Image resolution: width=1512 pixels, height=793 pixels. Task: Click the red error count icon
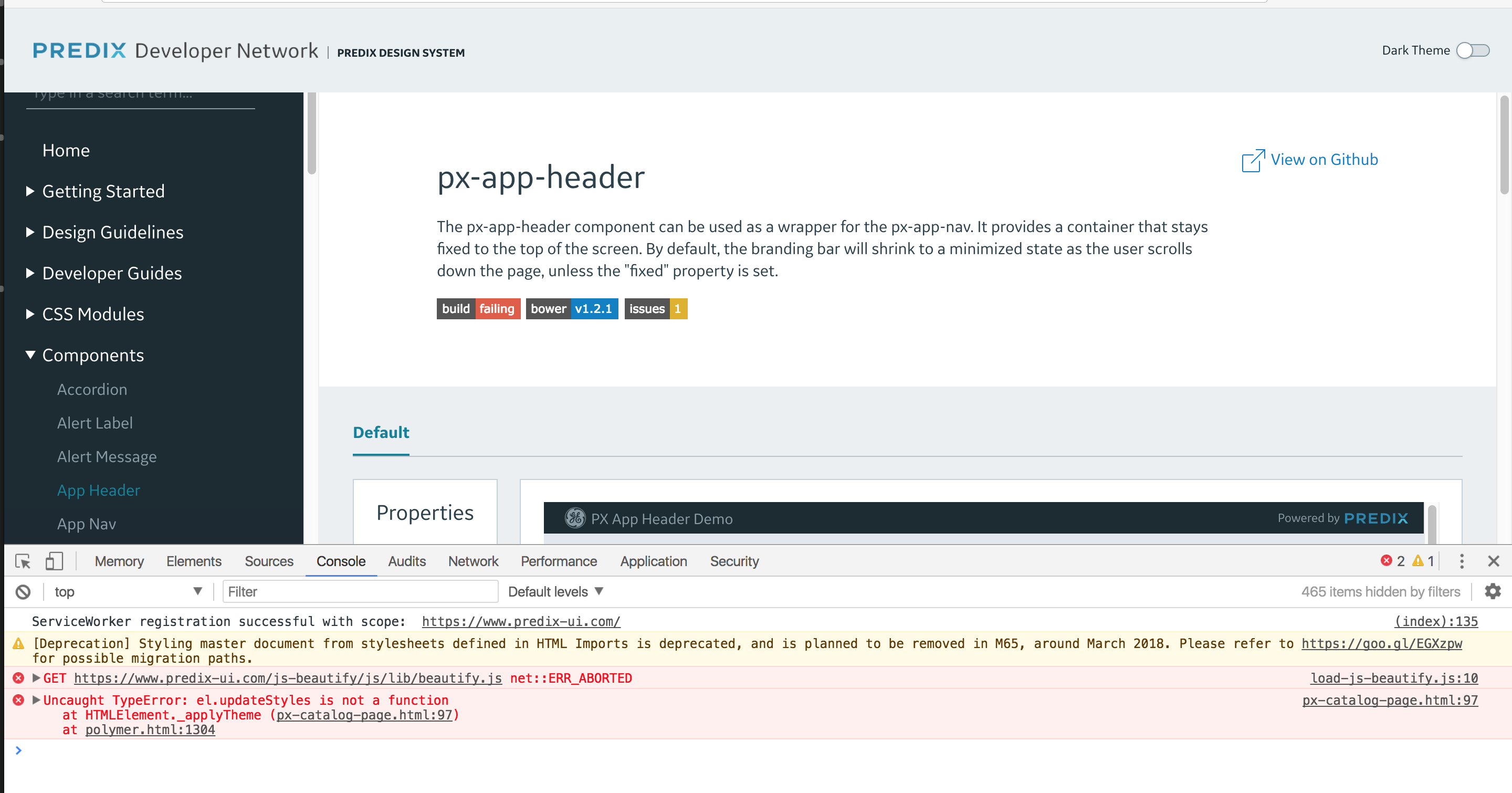click(1387, 560)
